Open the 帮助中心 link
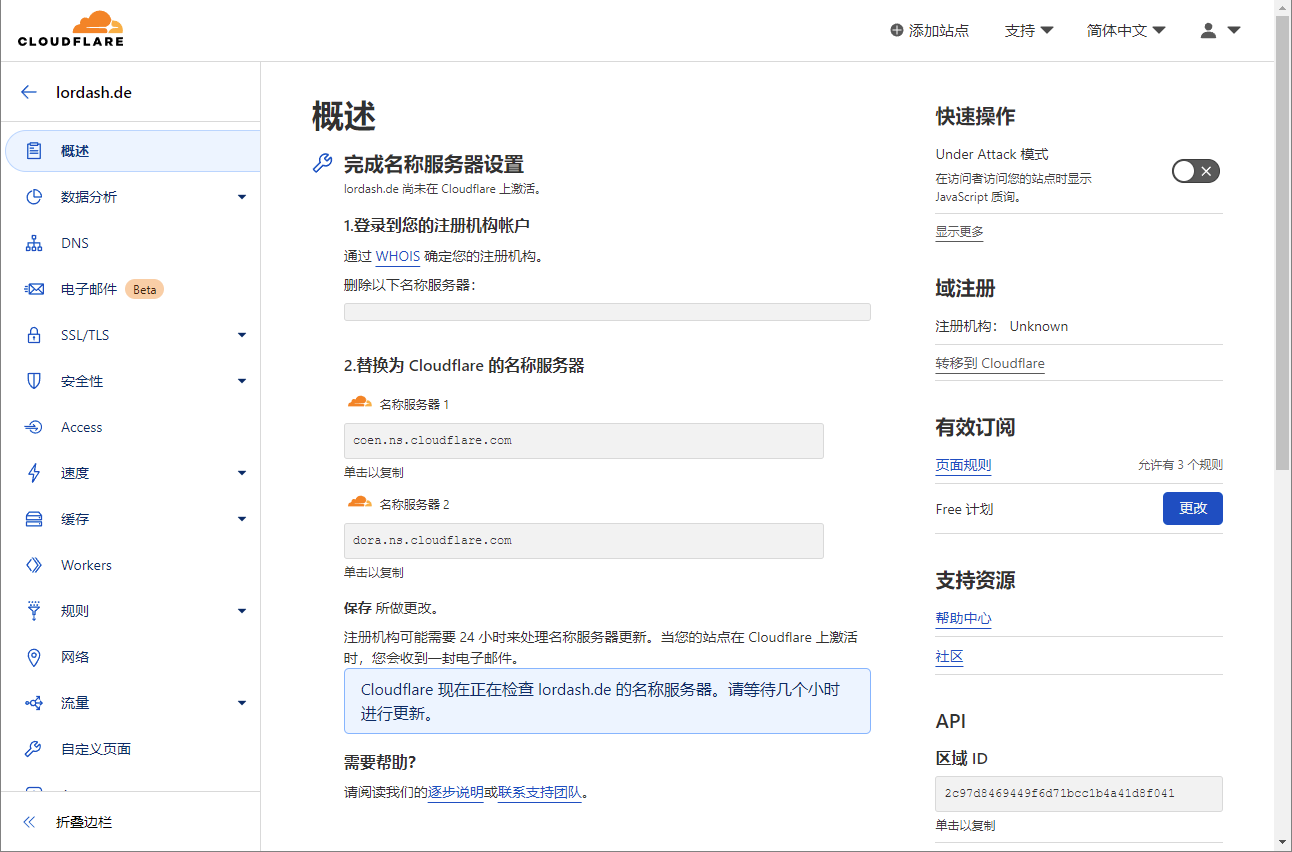This screenshot has width=1292, height=852. point(963,618)
